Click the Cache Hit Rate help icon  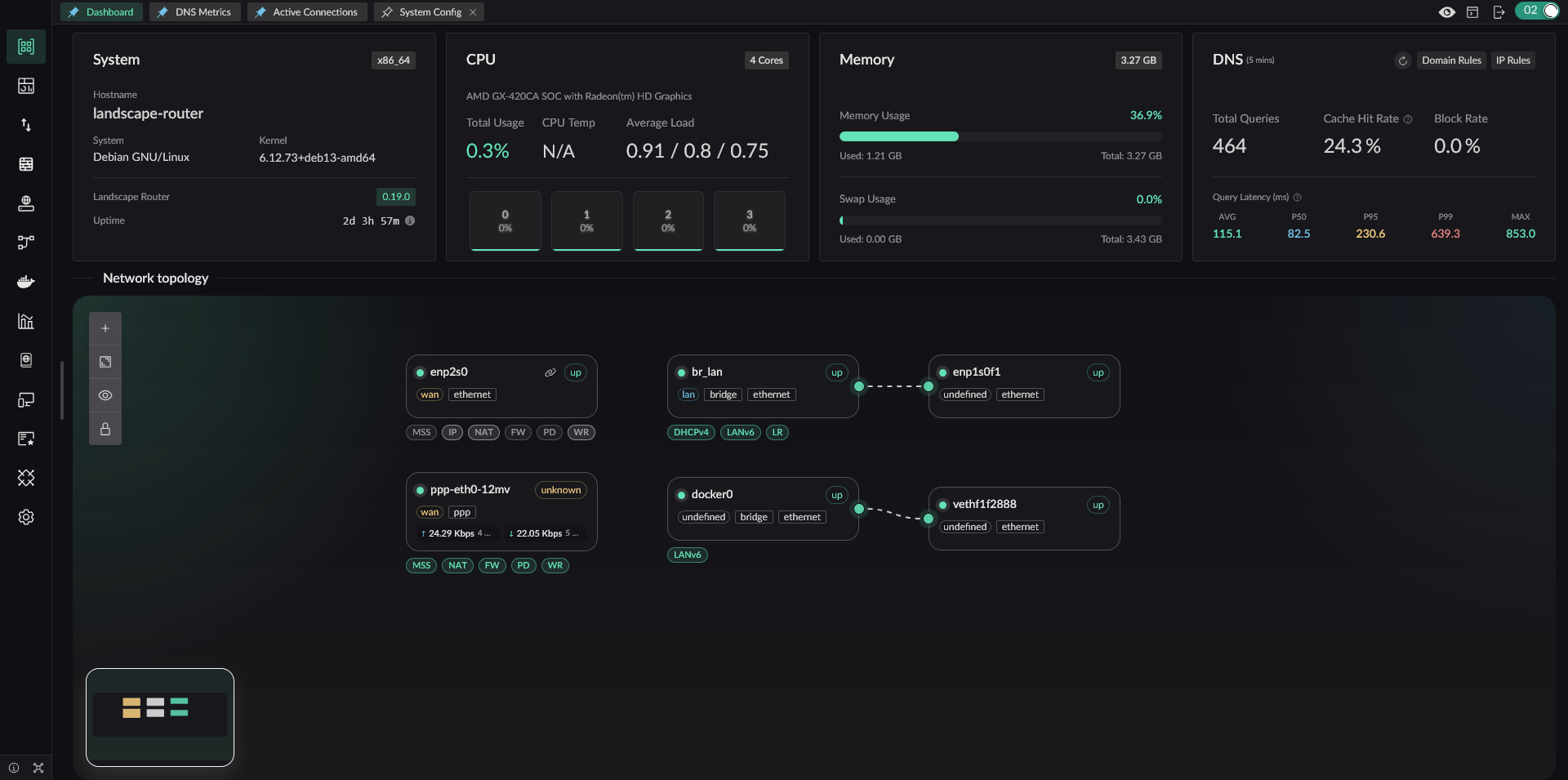(x=1408, y=119)
